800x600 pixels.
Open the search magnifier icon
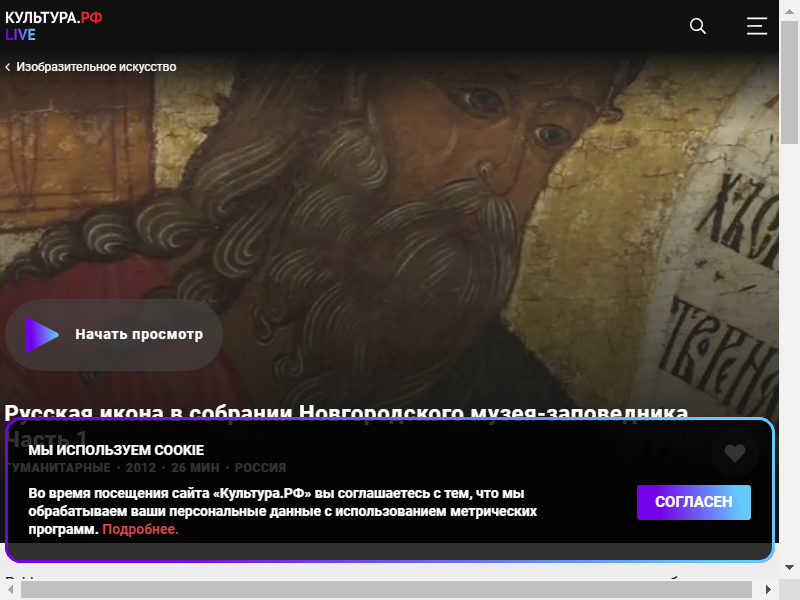pyautogui.click(x=697, y=26)
